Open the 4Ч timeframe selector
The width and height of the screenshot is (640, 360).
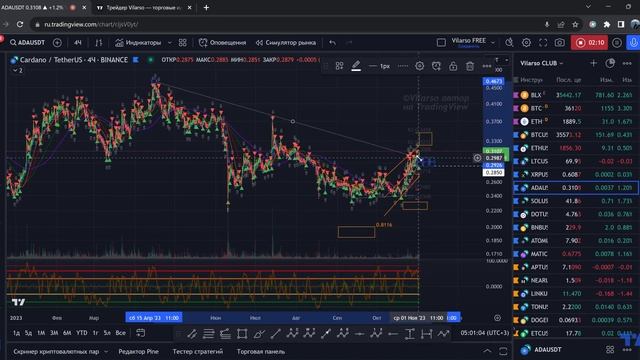click(x=78, y=42)
